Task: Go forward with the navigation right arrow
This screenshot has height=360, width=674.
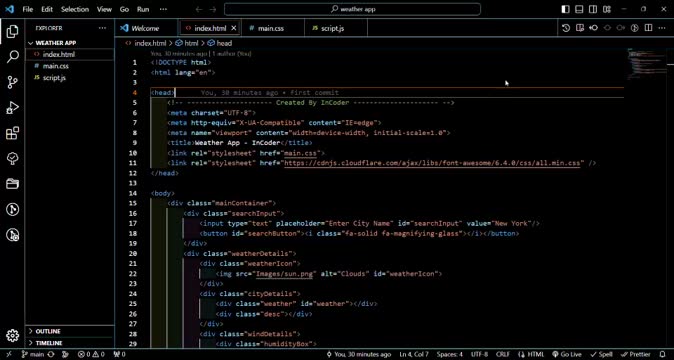Action: (213, 9)
